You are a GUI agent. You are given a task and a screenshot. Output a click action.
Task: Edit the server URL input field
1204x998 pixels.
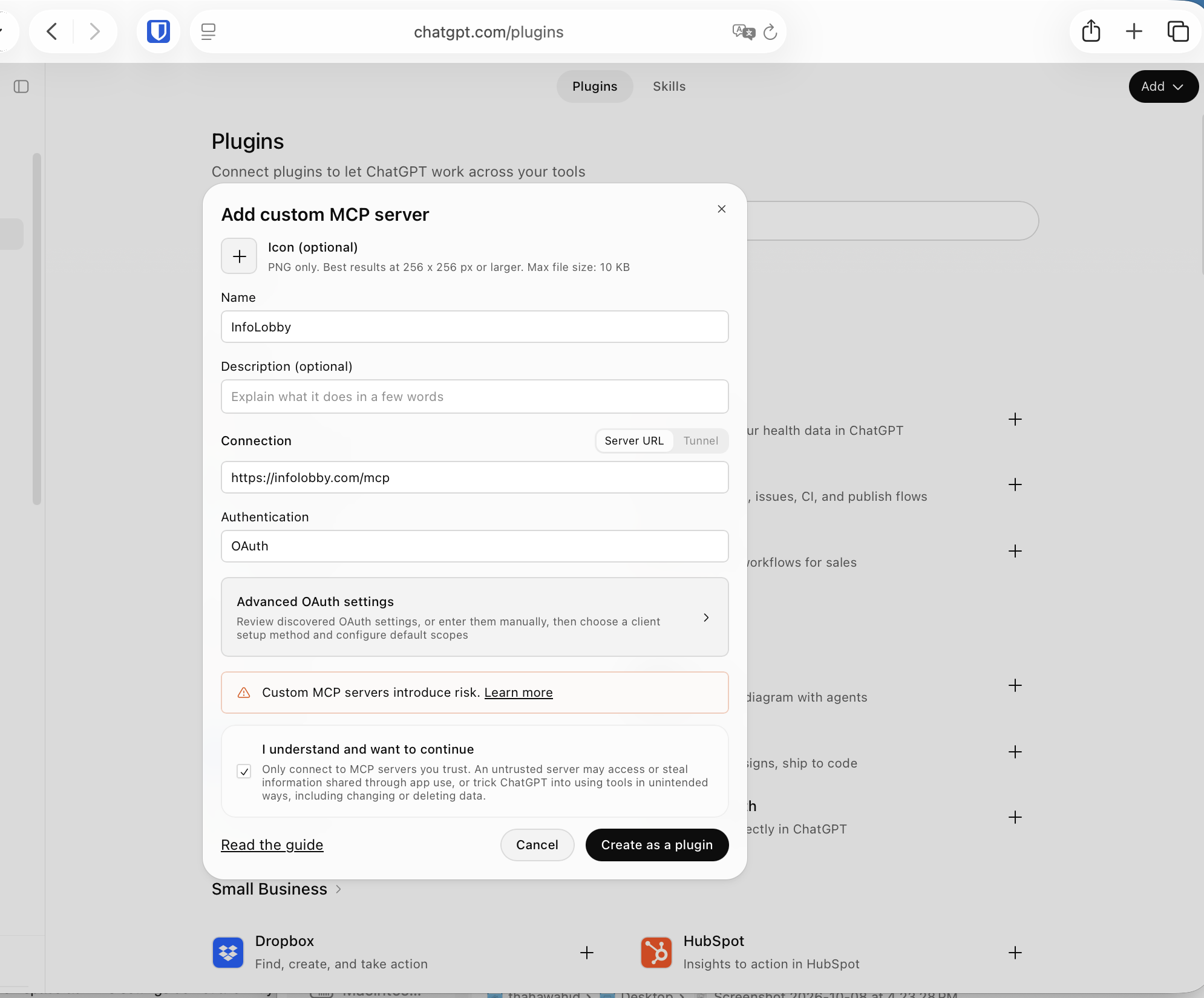[475, 477]
